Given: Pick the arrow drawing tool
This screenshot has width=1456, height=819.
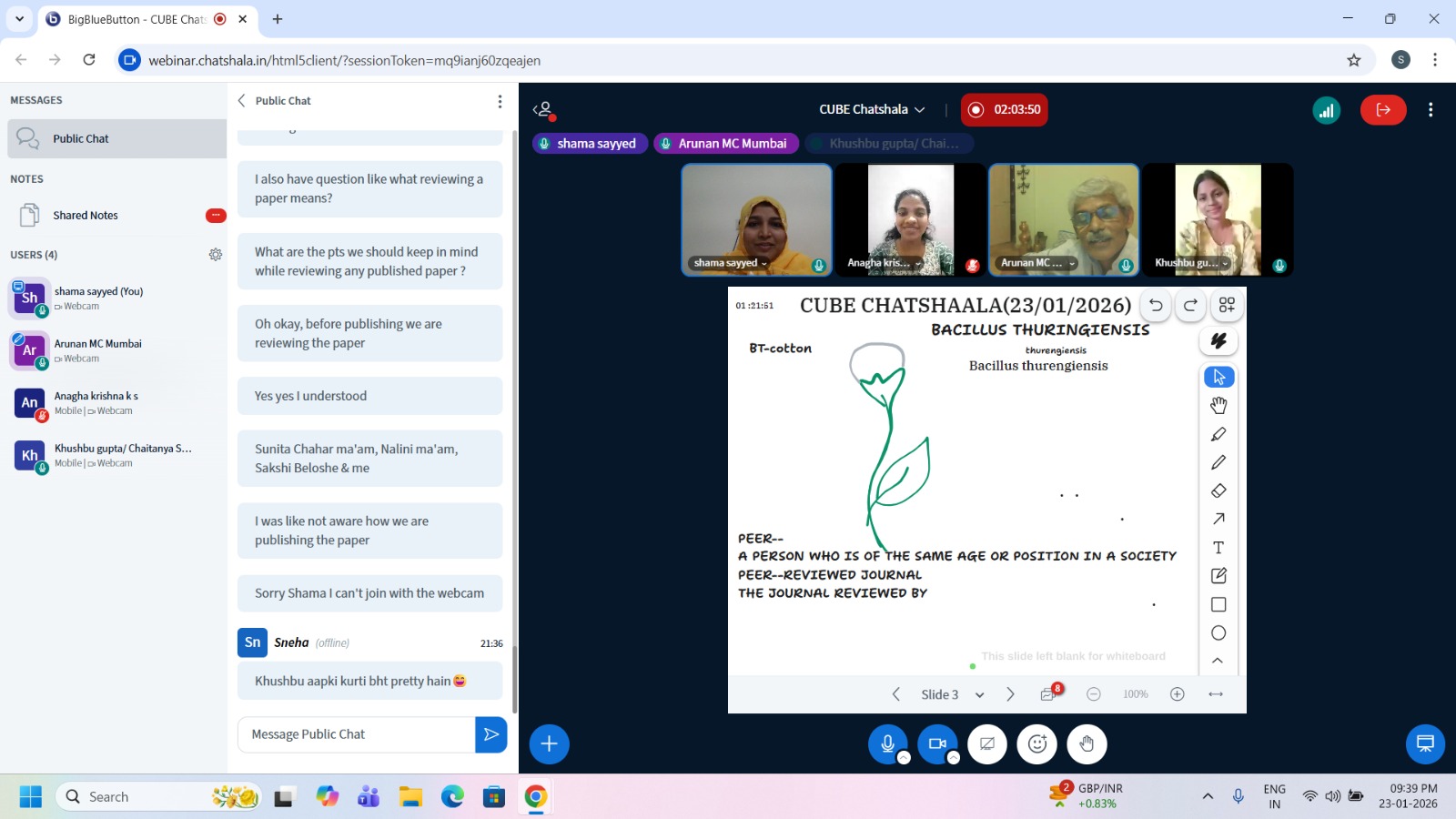Looking at the screenshot, I should 1218,519.
